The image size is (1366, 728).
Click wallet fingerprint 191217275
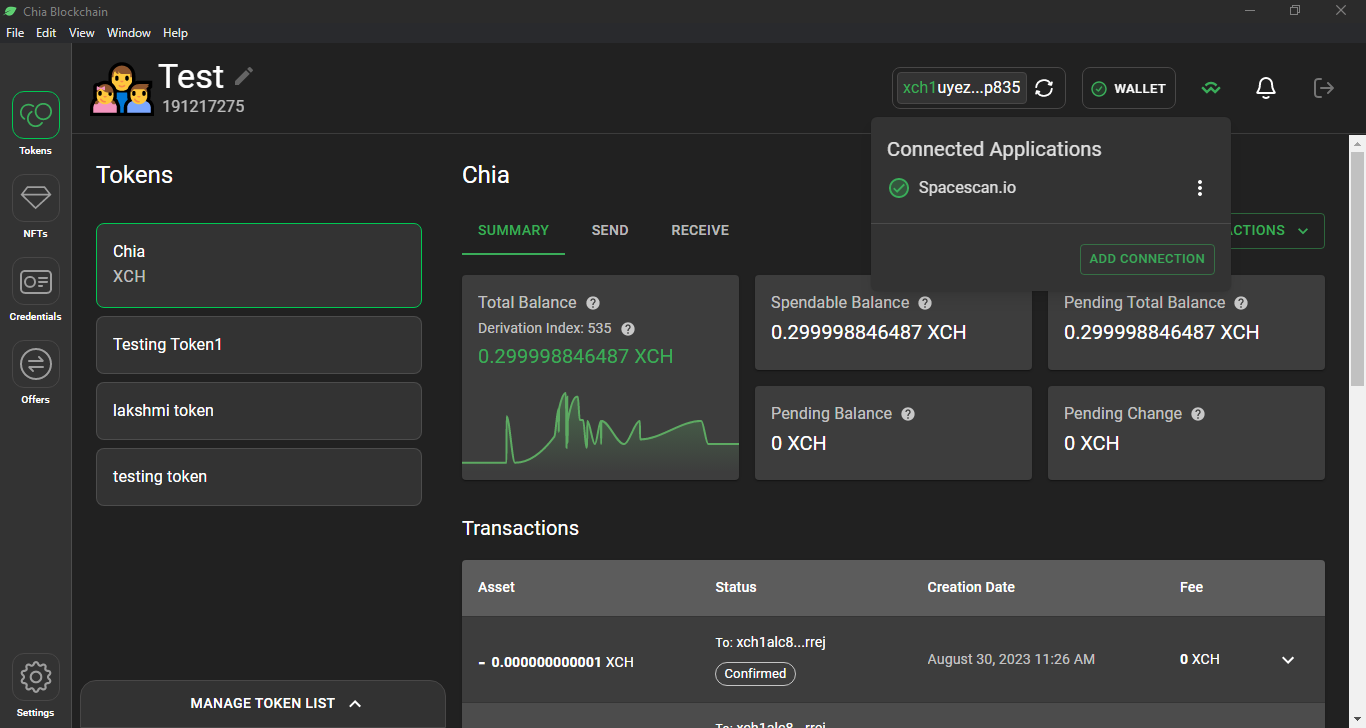(x=203, y=106)
